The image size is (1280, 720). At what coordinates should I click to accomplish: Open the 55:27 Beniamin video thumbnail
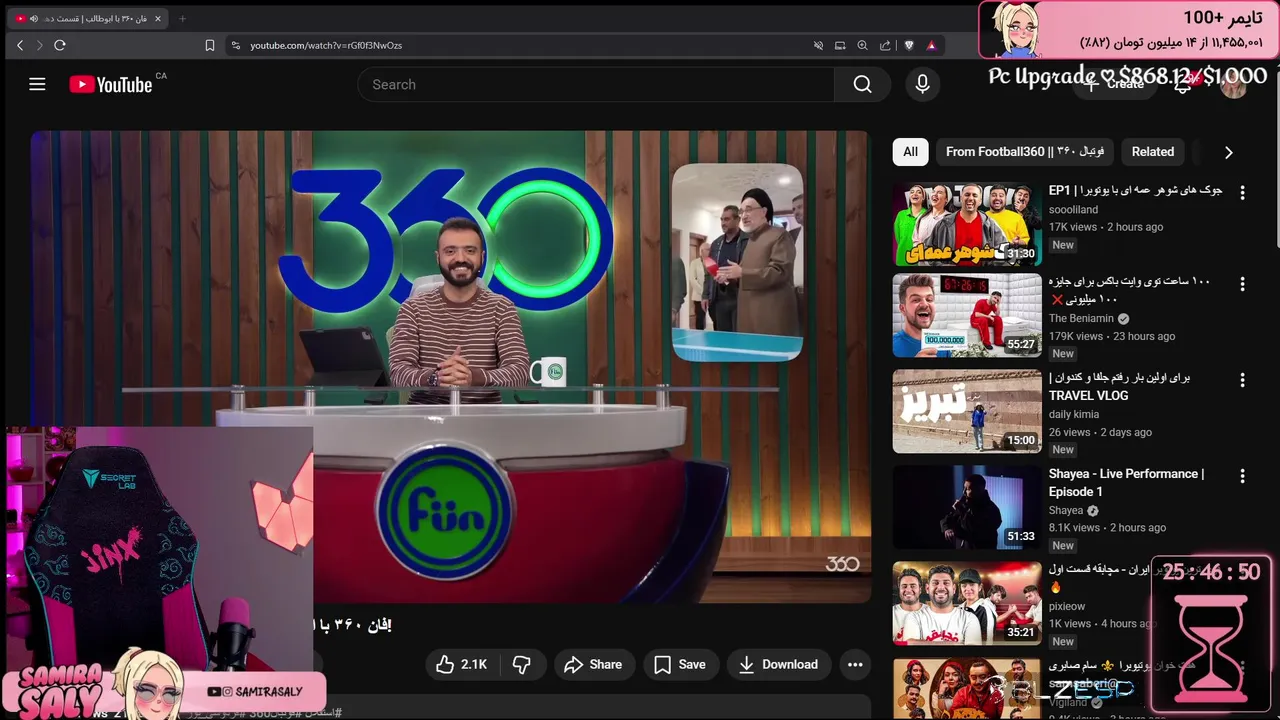[967, 316]
